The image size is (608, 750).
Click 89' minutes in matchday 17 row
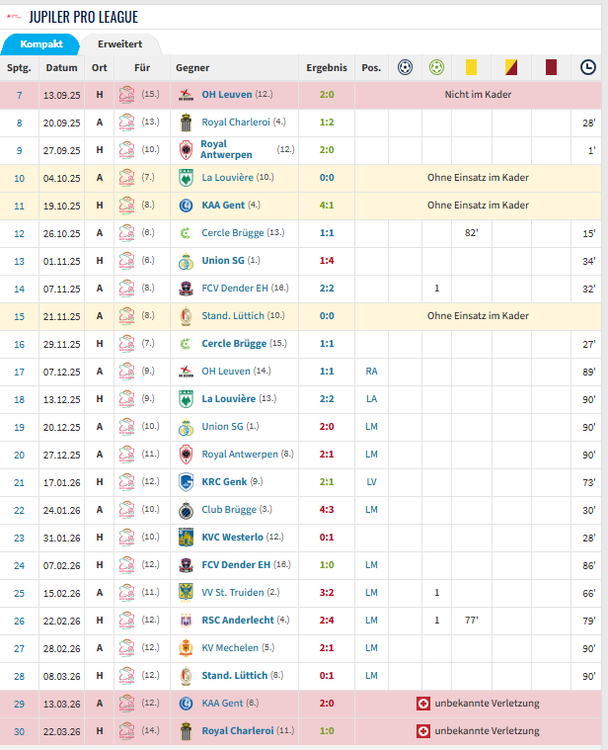click(589, 372)
